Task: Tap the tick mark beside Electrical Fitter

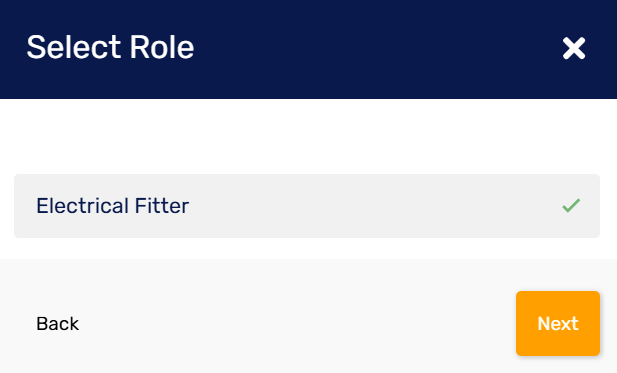Action: click(x=571, y=205)
